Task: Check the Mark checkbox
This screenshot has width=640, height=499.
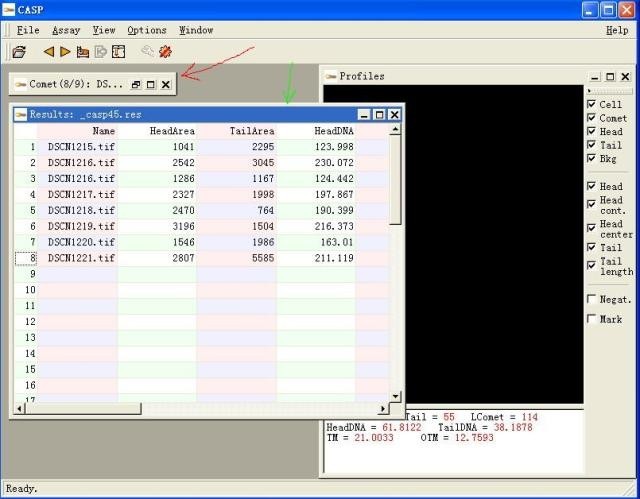Action: pos(592,319)
